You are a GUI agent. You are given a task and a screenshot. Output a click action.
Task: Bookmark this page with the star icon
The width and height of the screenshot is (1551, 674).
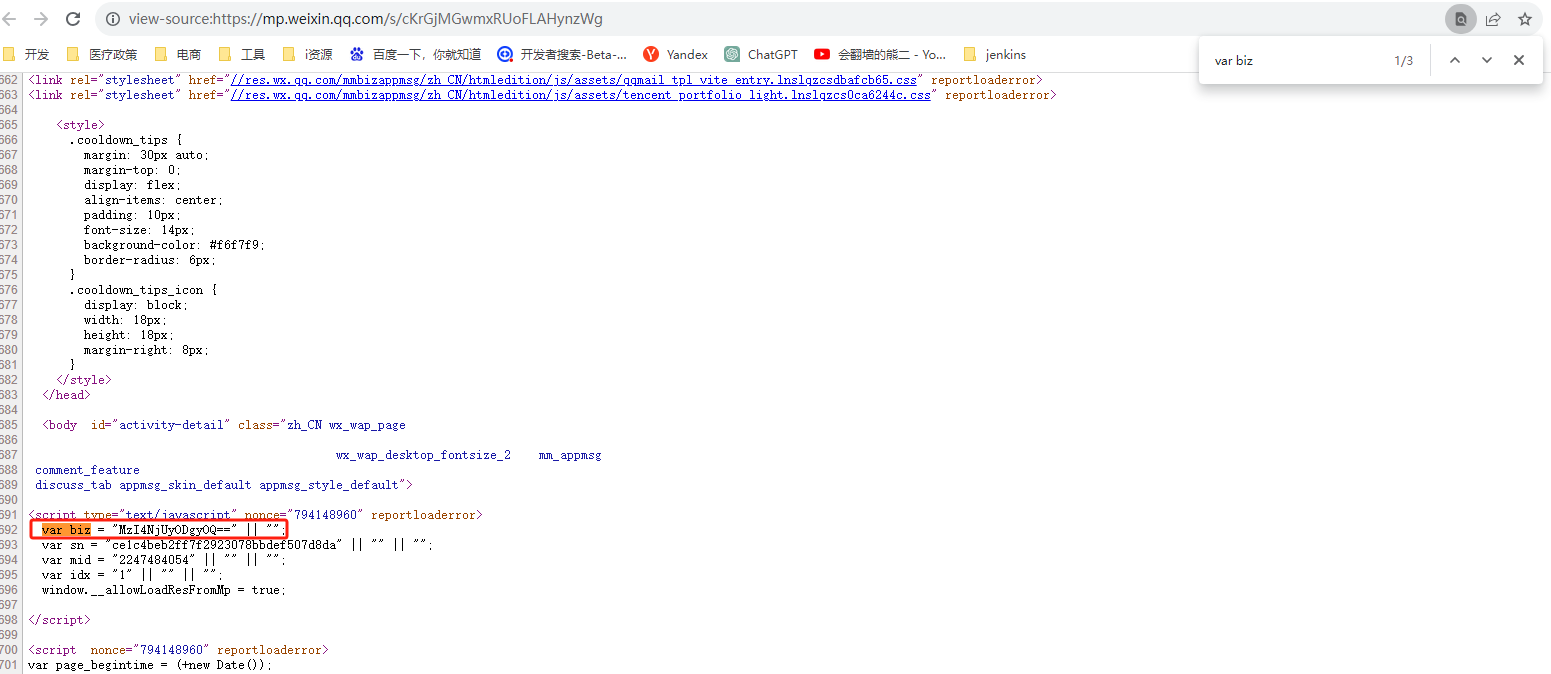1525,19
